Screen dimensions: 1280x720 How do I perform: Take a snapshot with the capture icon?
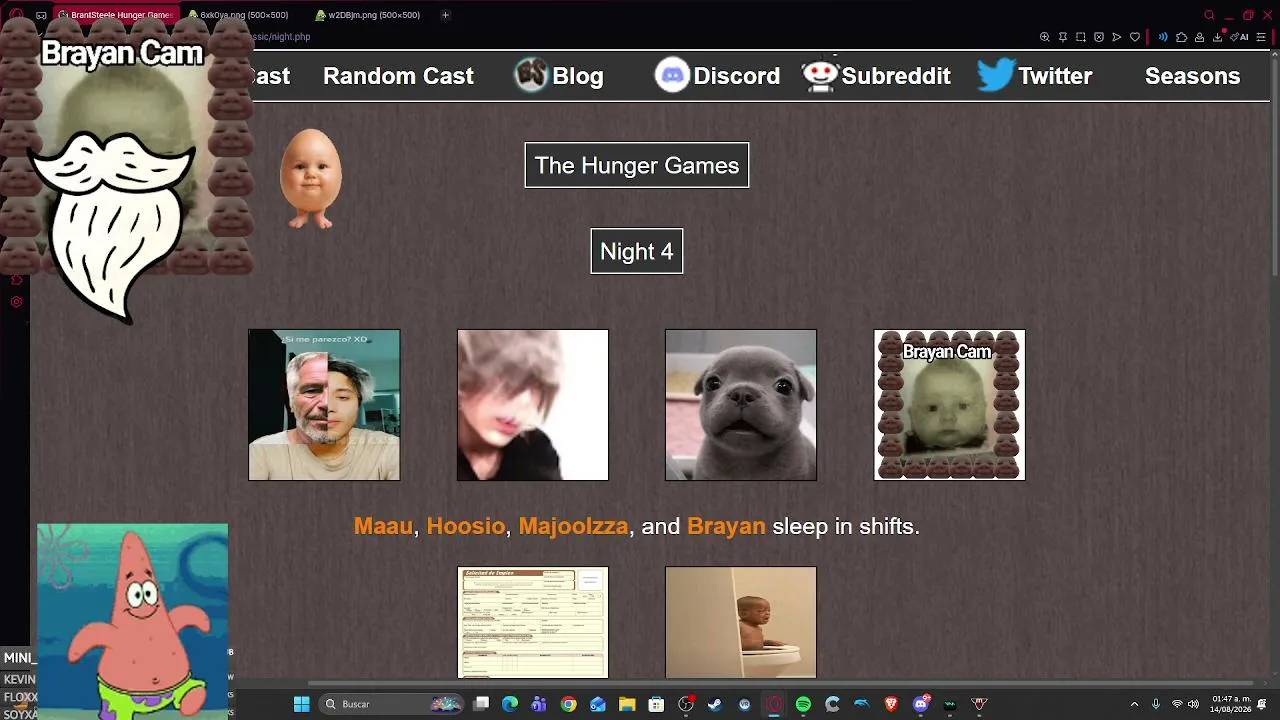point(1081,37)
